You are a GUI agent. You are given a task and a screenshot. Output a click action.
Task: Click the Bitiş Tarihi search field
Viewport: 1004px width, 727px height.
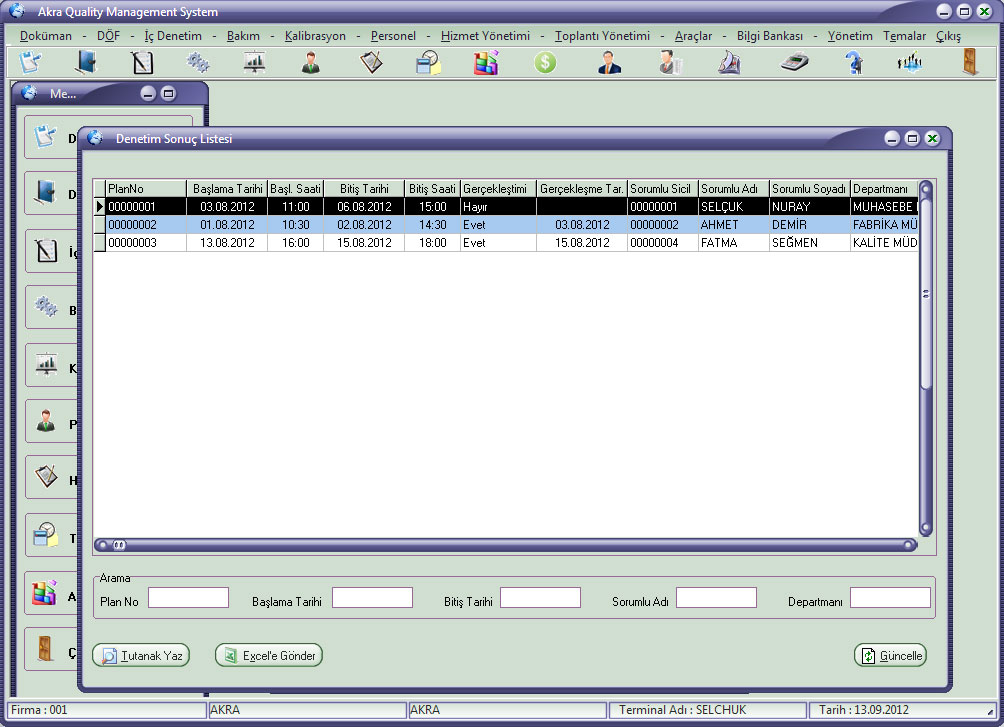(x=540, y=598)
